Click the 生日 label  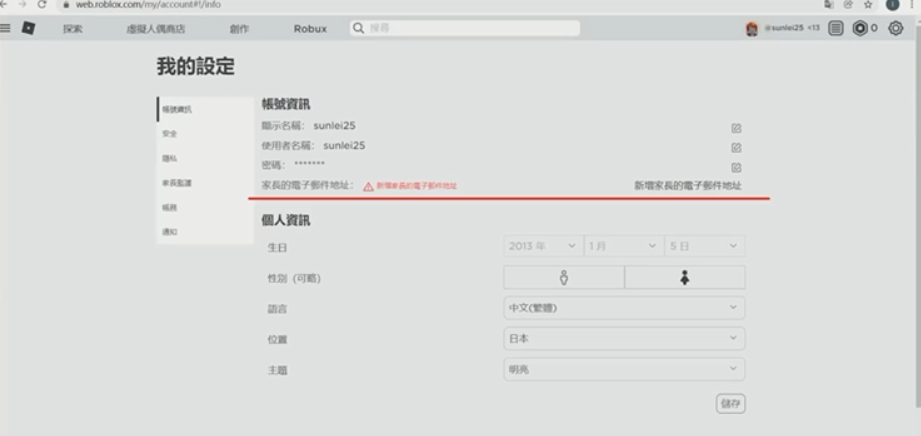(x=277, y=248)
